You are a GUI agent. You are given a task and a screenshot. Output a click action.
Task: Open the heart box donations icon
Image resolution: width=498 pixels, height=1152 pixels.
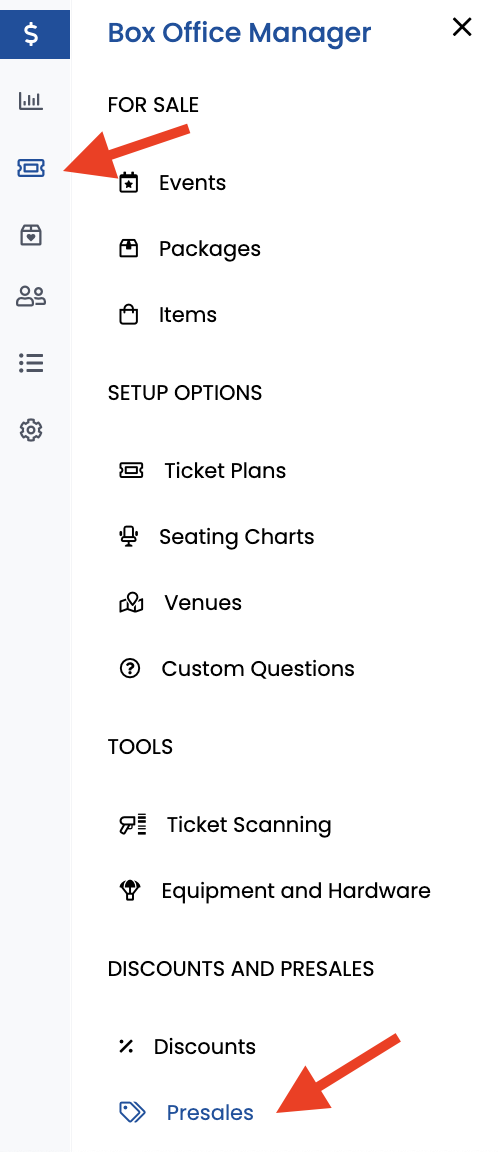[x=31, y=235]
